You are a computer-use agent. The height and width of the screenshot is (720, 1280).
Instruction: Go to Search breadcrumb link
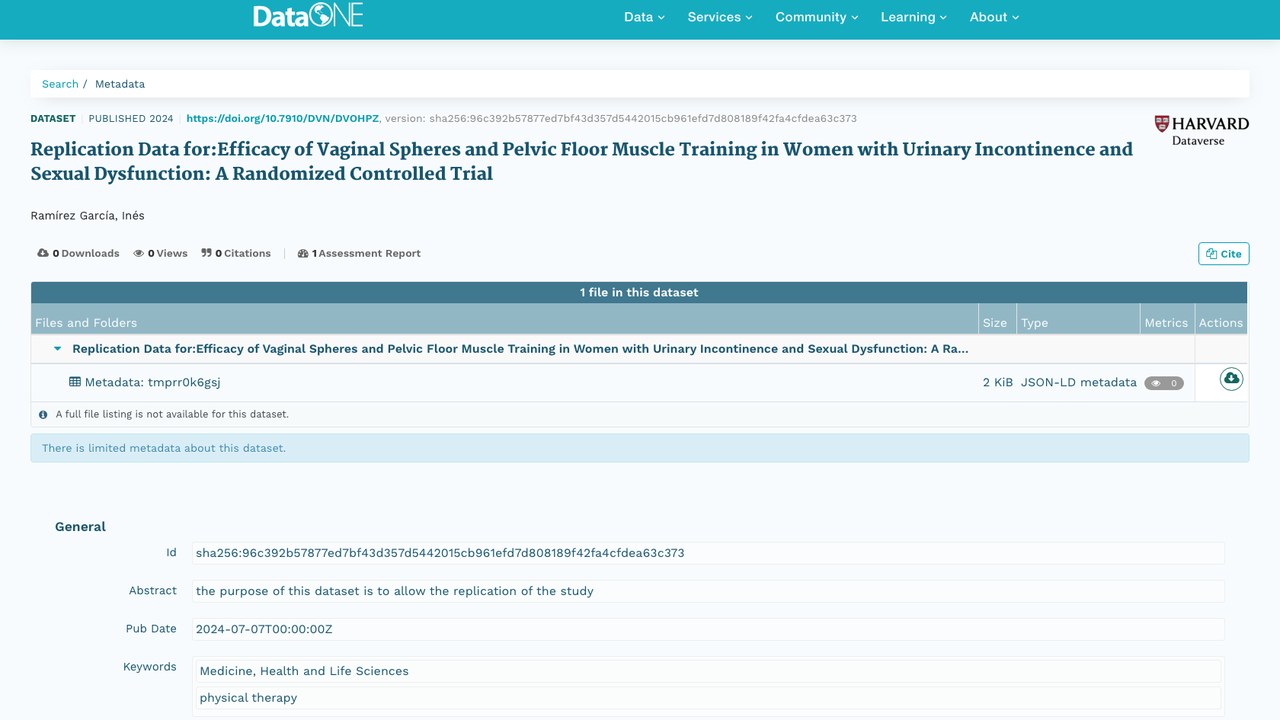[x=60, y=84]
